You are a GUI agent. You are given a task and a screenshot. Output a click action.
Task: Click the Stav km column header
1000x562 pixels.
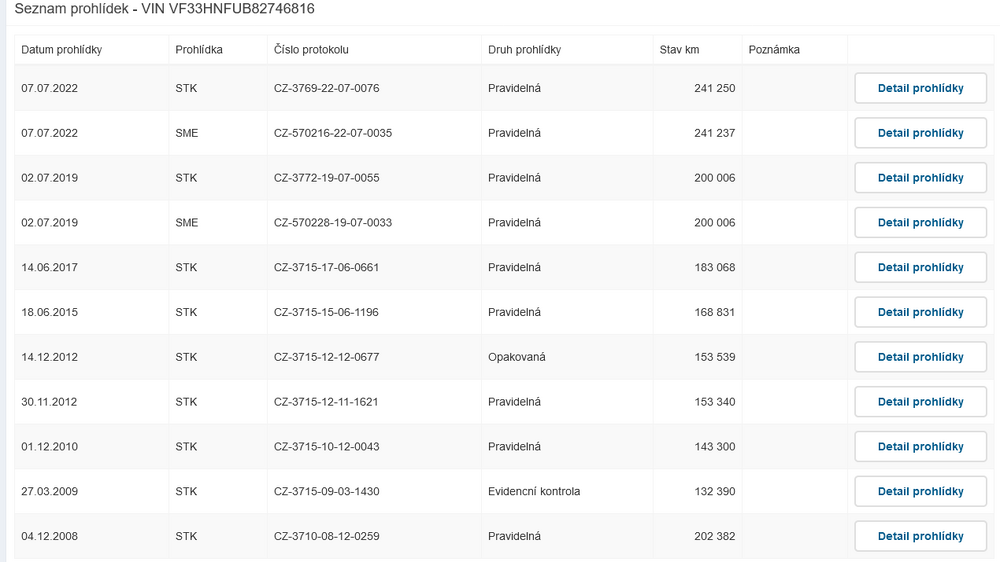click(679, 50)
